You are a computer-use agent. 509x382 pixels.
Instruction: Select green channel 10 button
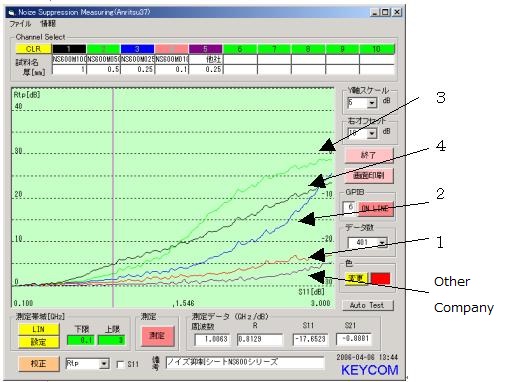pos(377,49)
